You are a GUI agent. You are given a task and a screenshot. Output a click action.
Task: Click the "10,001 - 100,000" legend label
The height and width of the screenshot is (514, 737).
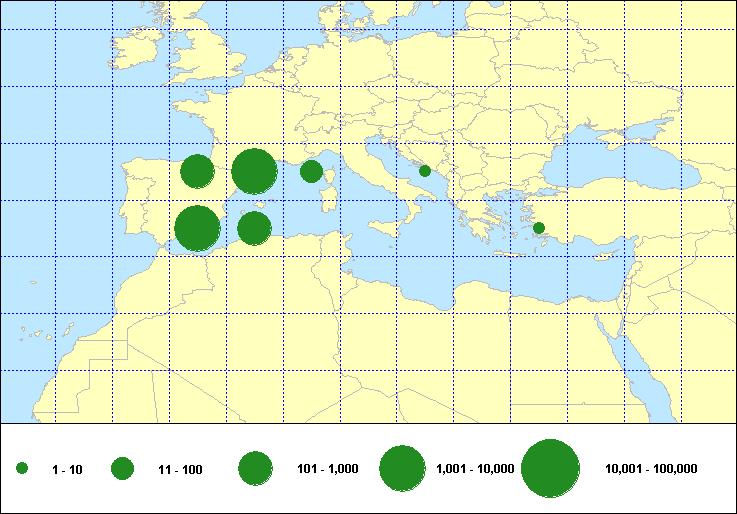pos(651,469)
